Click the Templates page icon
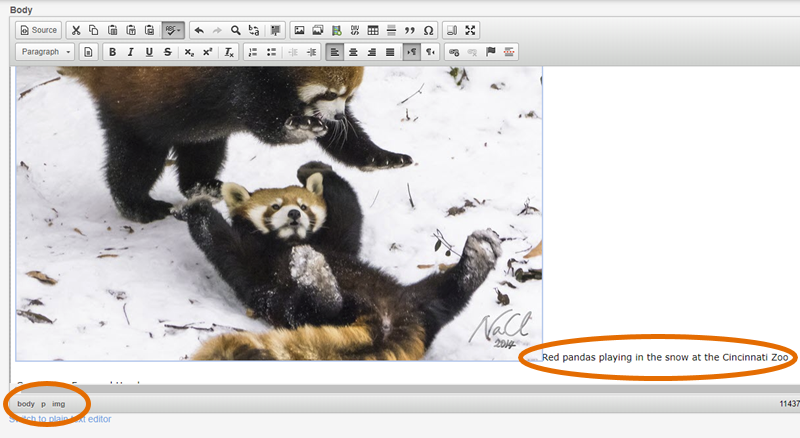The height and width of the screenshot is (438, 800). (88, 52)
